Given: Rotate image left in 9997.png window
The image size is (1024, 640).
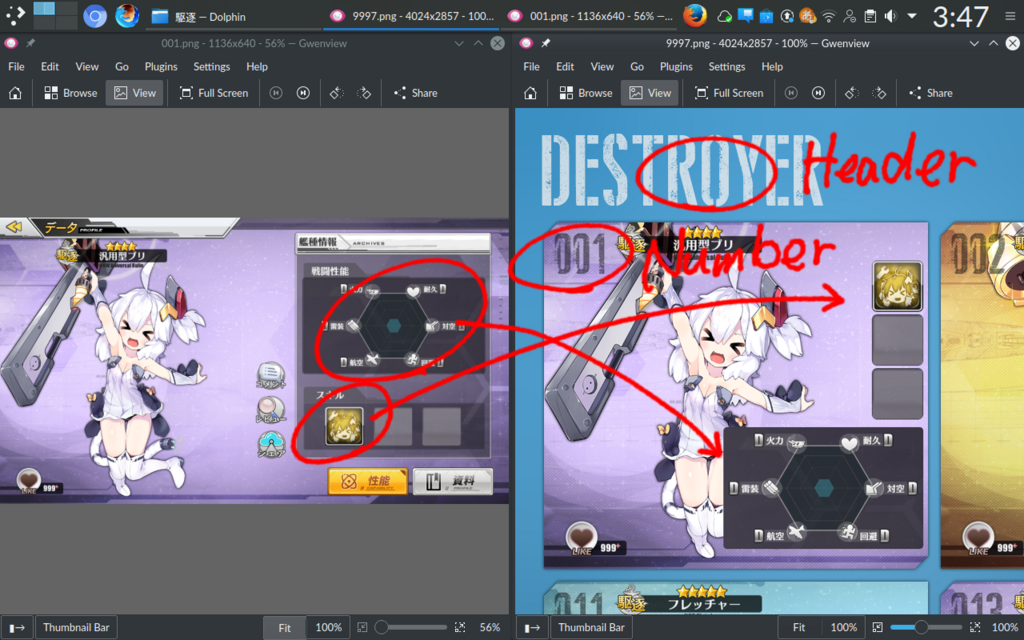Looking at the screenshot, I should point(852,93).
